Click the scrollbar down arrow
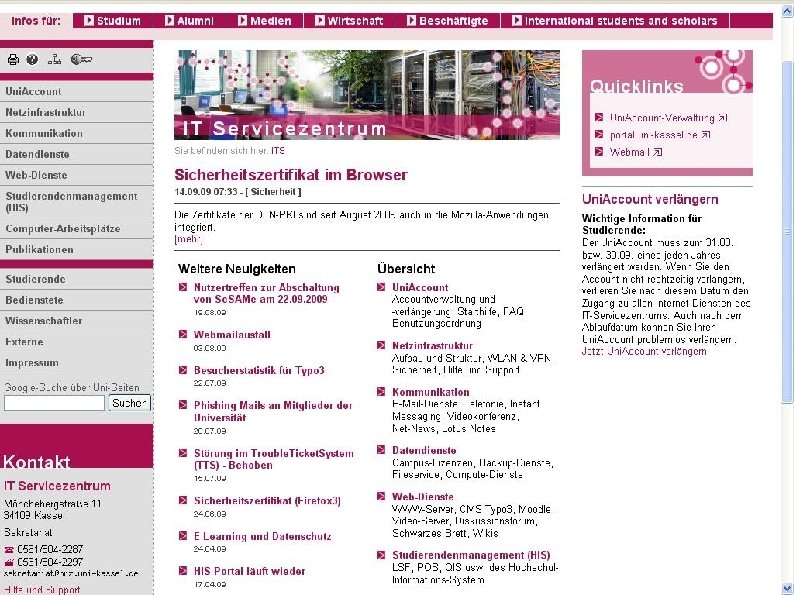The height and width of the screenshot is (595, 794). click(x=787, y=589)
